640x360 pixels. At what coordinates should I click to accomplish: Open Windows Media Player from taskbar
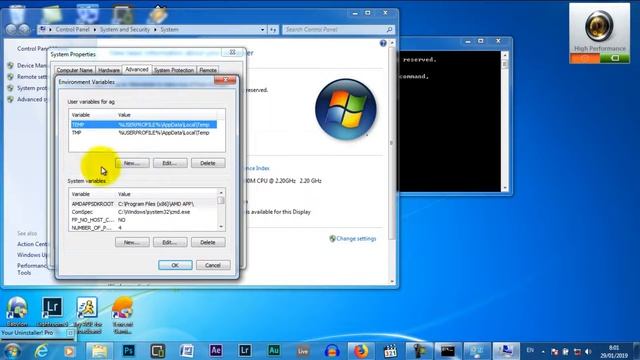point(69,351)
